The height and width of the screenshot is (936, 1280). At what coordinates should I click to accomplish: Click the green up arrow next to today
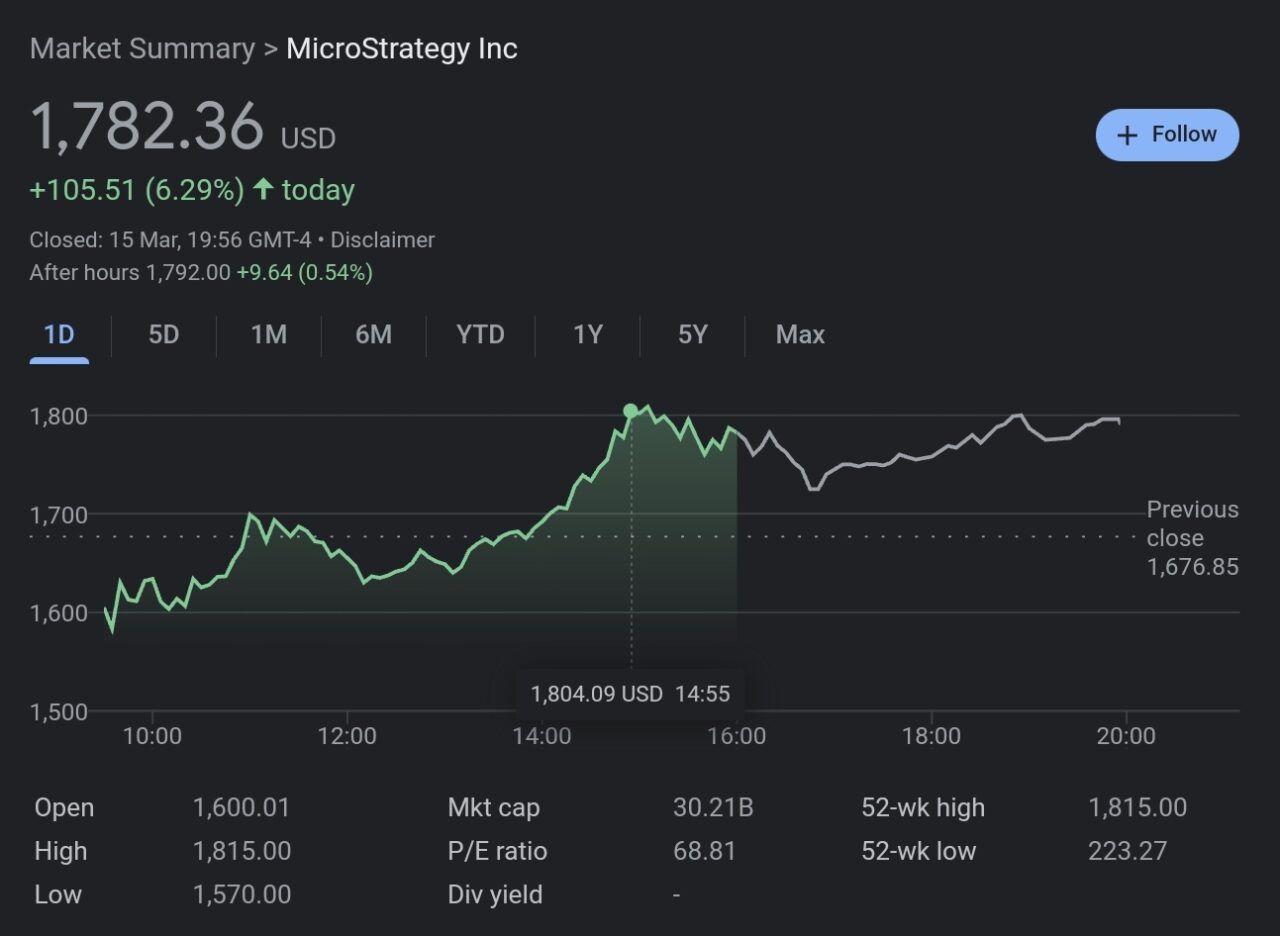263,189
